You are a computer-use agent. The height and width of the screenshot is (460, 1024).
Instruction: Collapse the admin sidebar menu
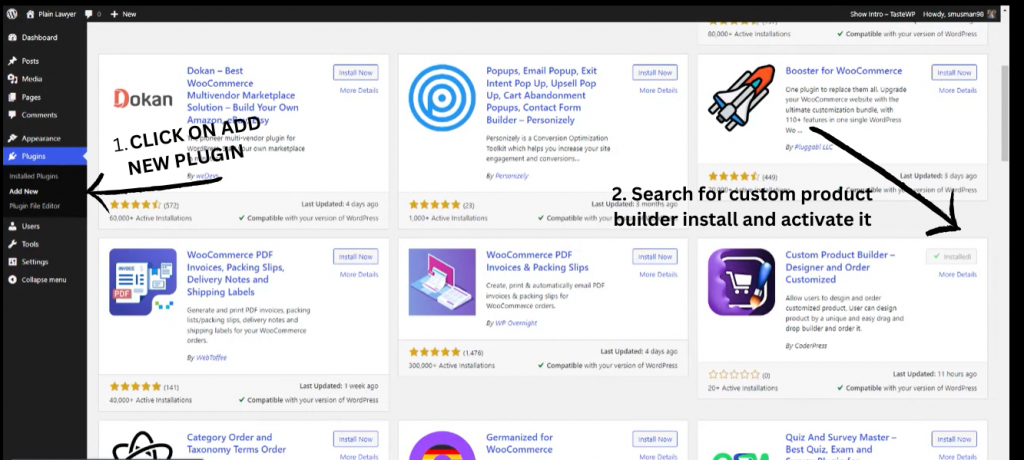43,279
